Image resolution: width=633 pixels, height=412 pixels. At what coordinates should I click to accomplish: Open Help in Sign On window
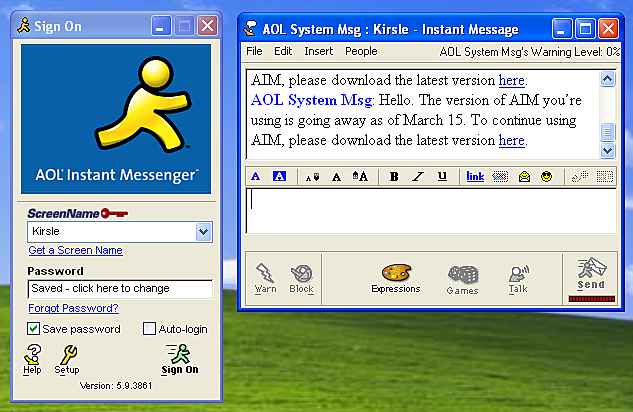point(32,360)
